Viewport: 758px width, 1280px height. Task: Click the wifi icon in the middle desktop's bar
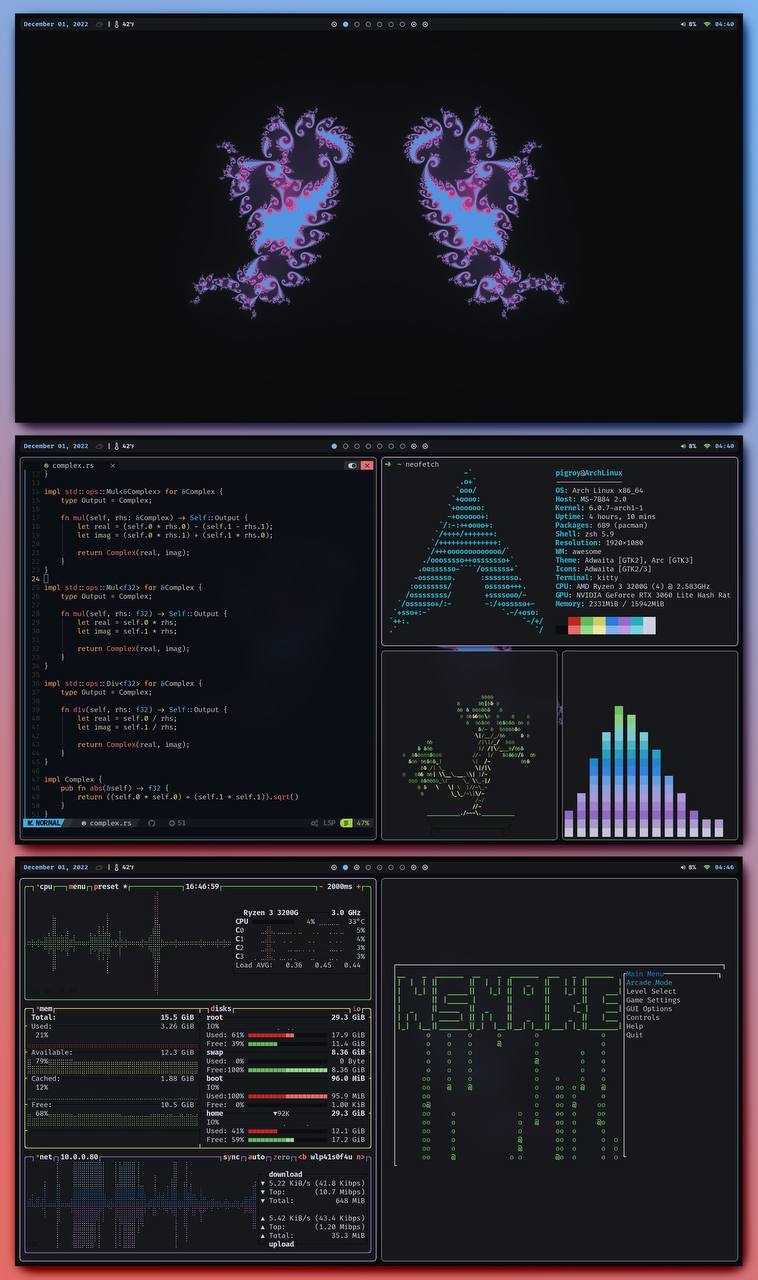tap(707, 446)
